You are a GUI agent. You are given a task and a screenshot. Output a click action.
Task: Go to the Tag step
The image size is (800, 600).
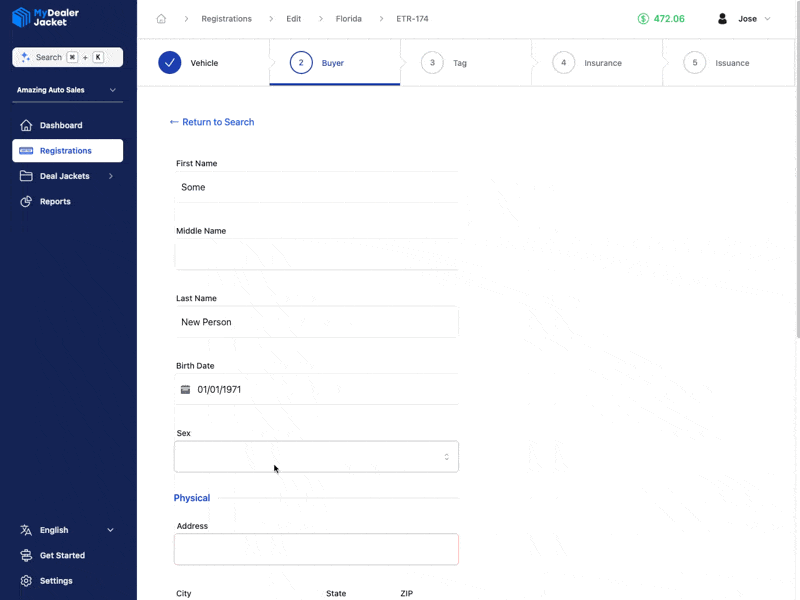pyautogui.click(x=446, y=62)
